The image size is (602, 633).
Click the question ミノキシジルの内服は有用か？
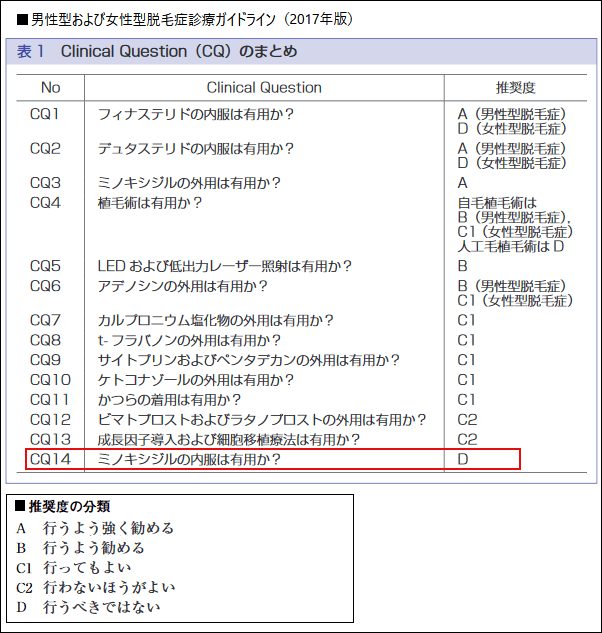pyautogui.click(x=189, y=459)
